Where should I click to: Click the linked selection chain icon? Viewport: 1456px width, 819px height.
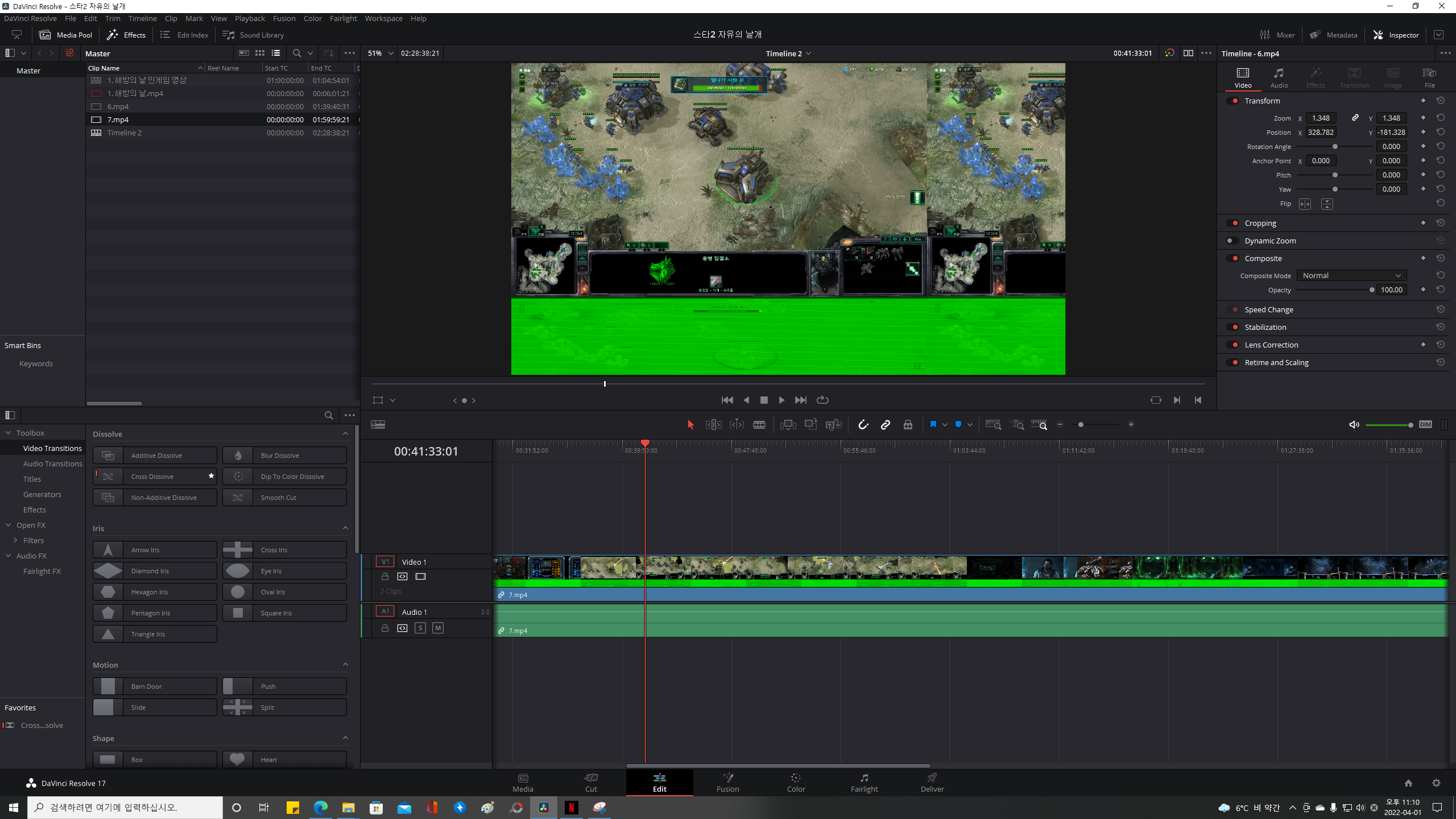coord(886,425)
